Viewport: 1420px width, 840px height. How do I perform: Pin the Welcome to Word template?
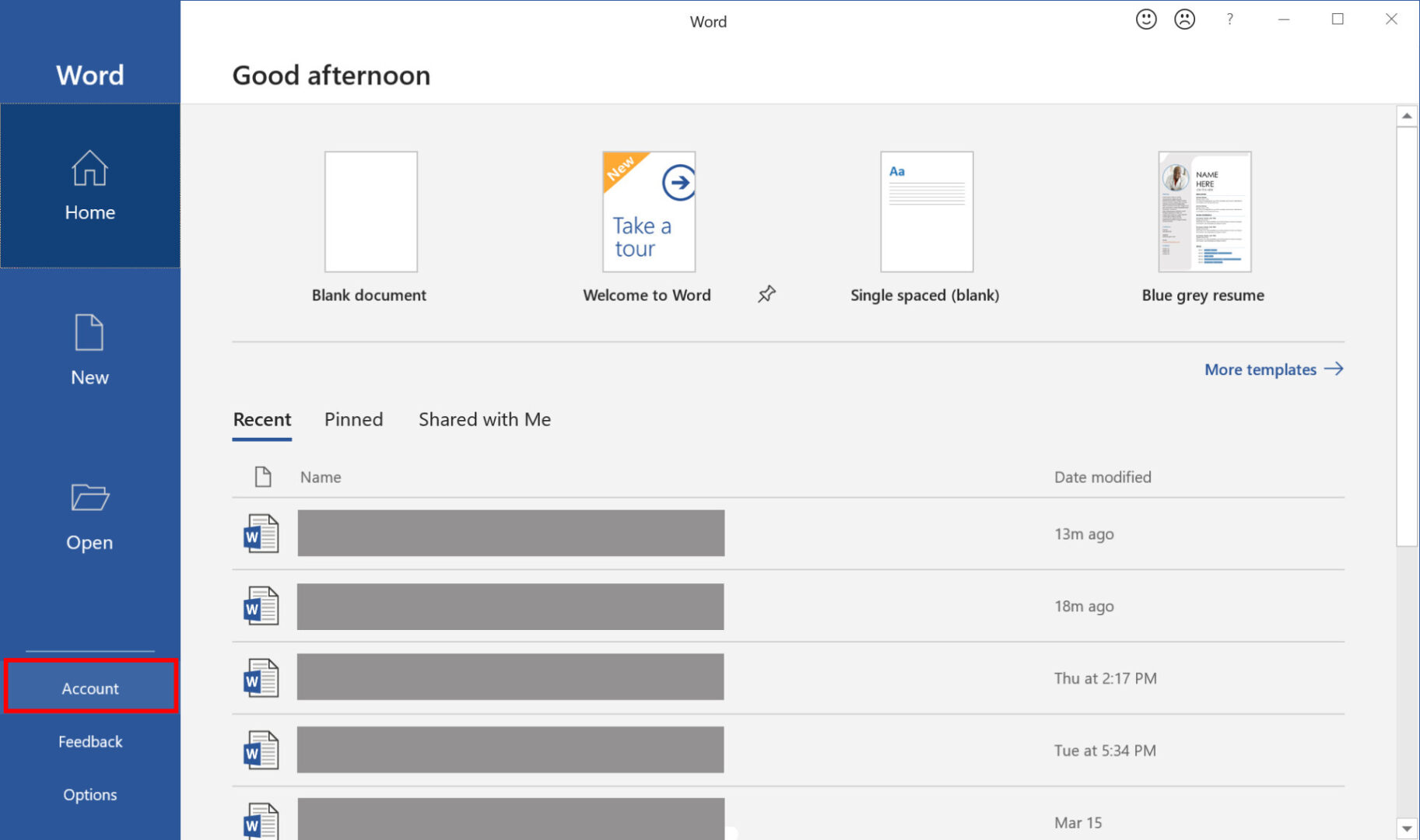766,294
